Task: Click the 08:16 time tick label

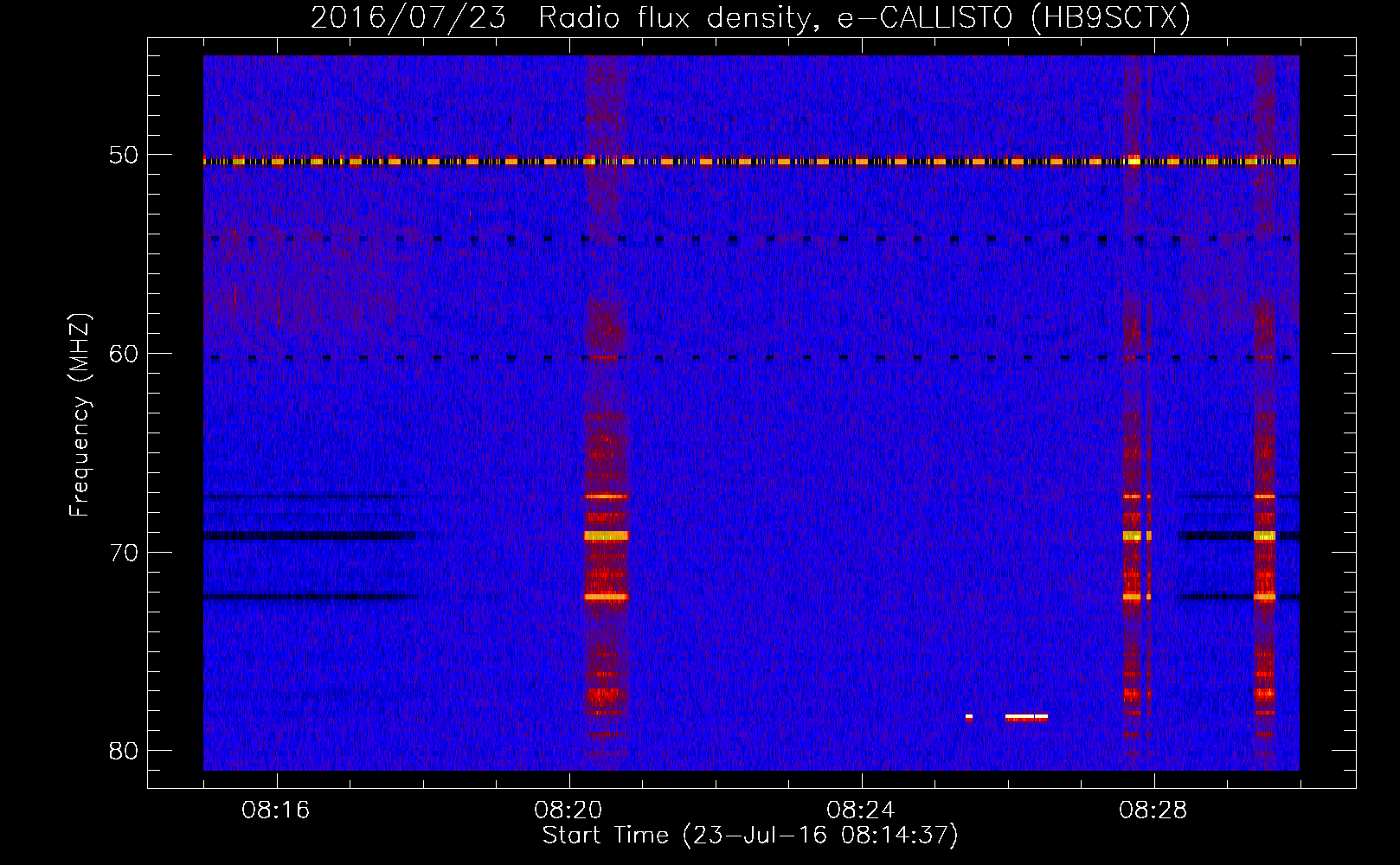Action: pos(276,811)
